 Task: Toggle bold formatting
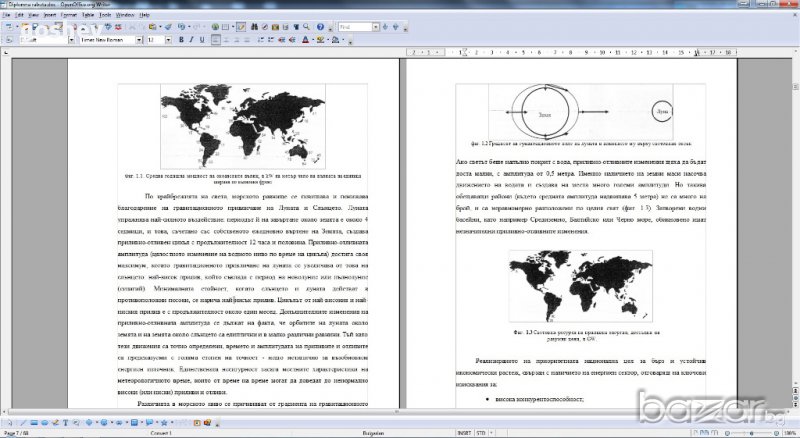181,41
